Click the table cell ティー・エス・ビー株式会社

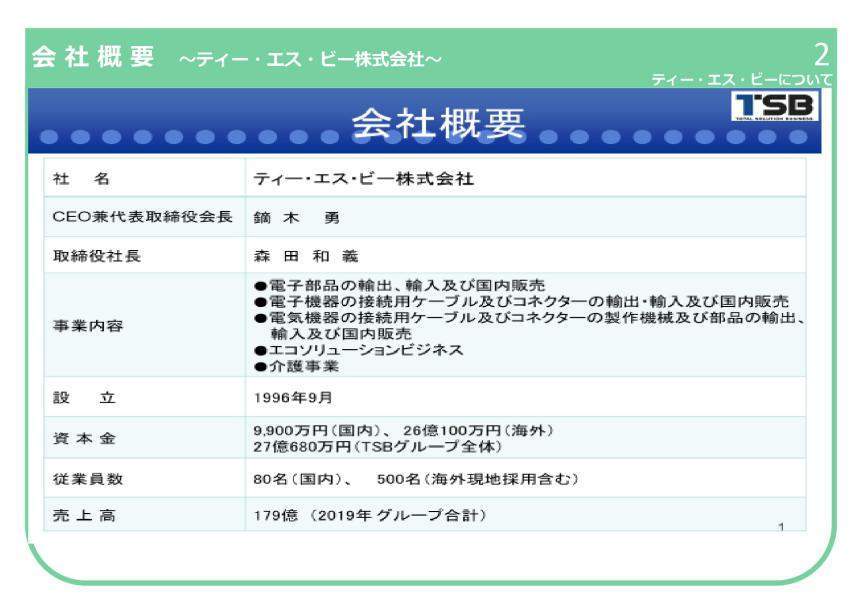364,178
